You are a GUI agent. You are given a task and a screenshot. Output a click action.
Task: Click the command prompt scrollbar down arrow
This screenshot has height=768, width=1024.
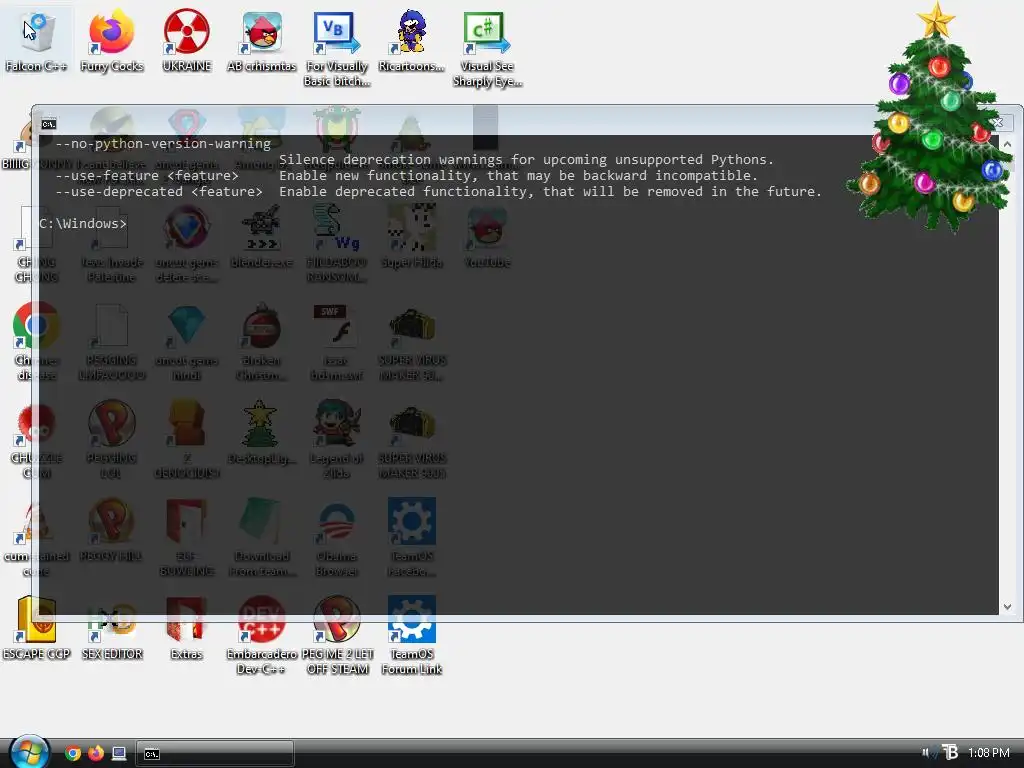pos(1007,607)
